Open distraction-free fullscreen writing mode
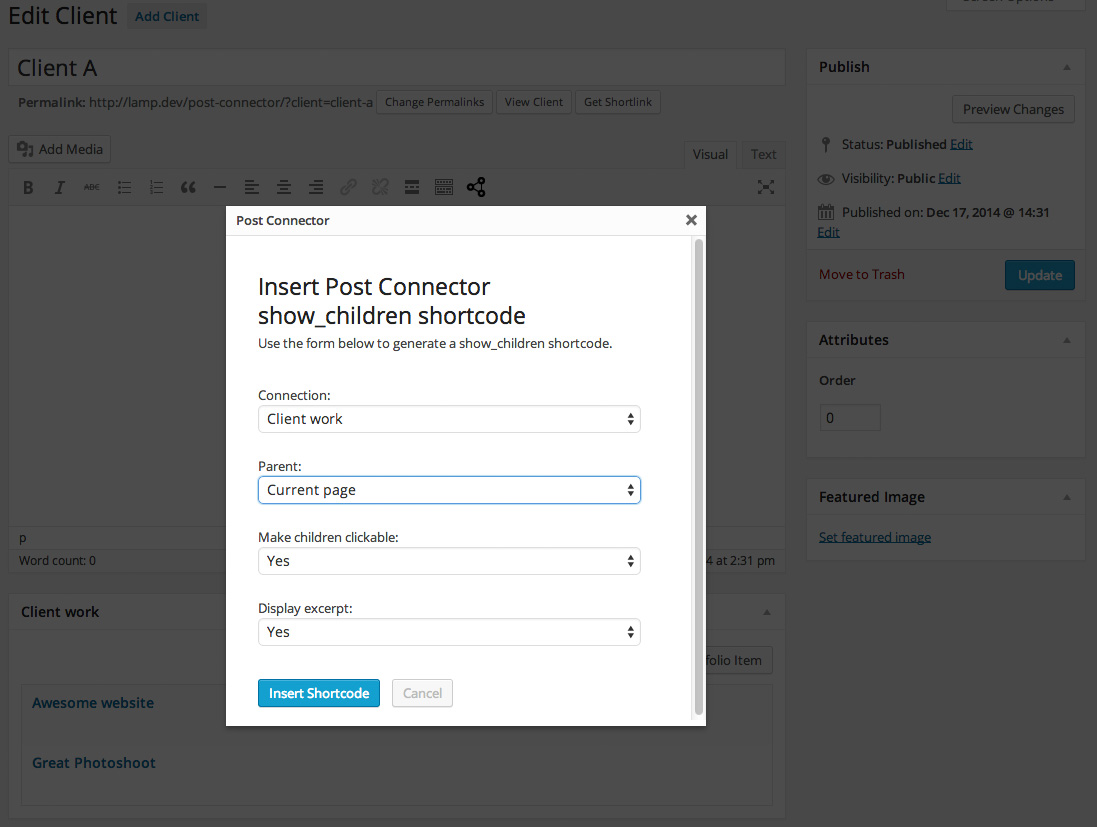The height and width of the screenshot is (827, 1097). [766, 187]
